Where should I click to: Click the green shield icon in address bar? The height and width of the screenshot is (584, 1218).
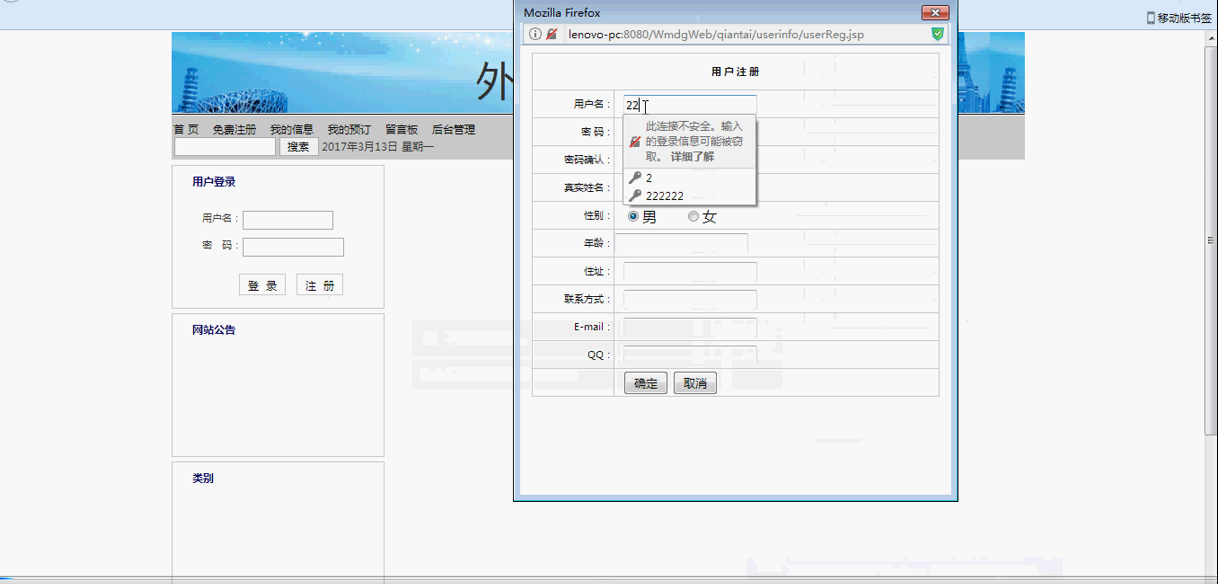pyautogui.click(x=937, y=34)
